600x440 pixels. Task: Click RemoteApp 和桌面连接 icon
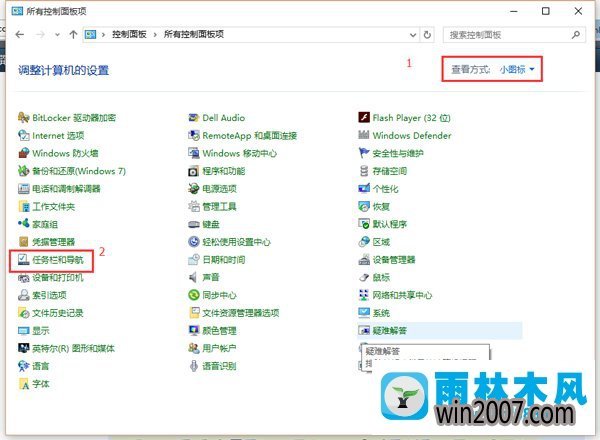click(x=194, y=135)
